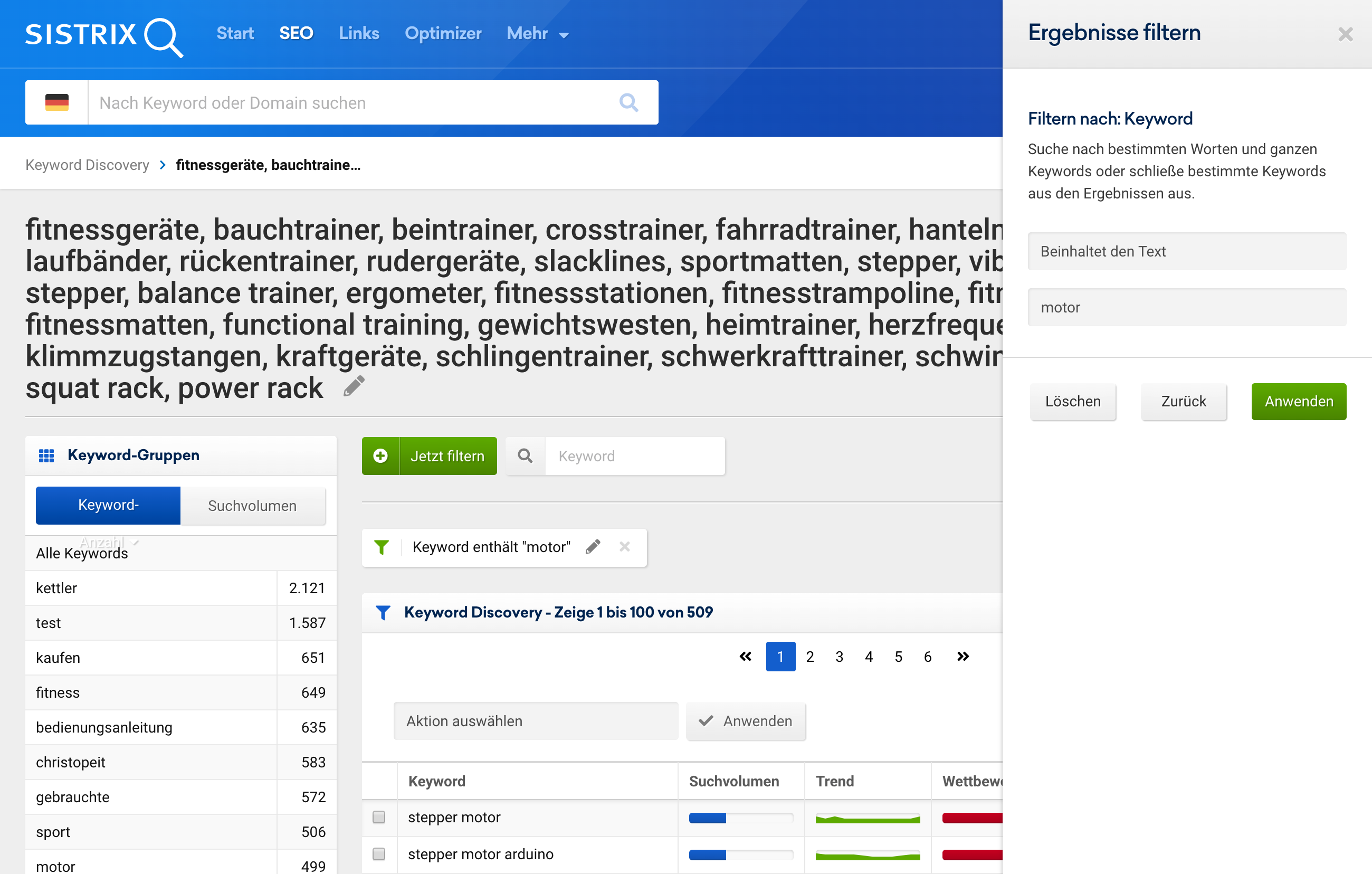Open the Optimizer navigation tab

[x=443, y=34]
